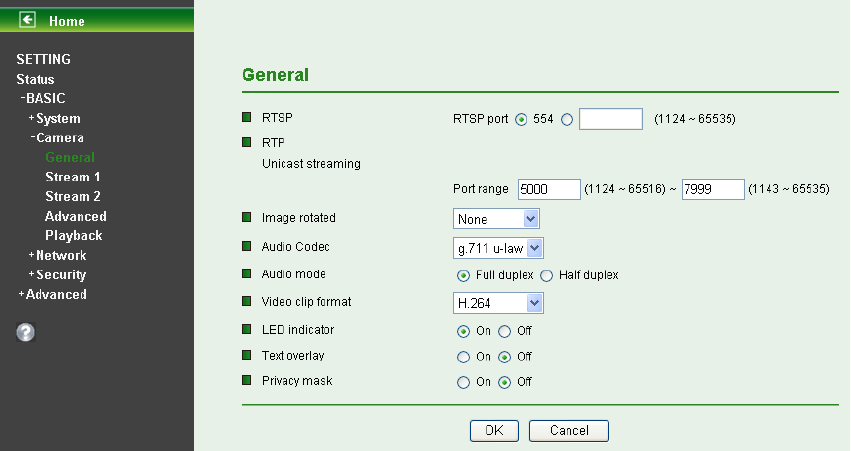Image resolution: width=851 pixels, height=451 pixels.
Task: Turn Privacy mask On
Action: tap(463, 383)
